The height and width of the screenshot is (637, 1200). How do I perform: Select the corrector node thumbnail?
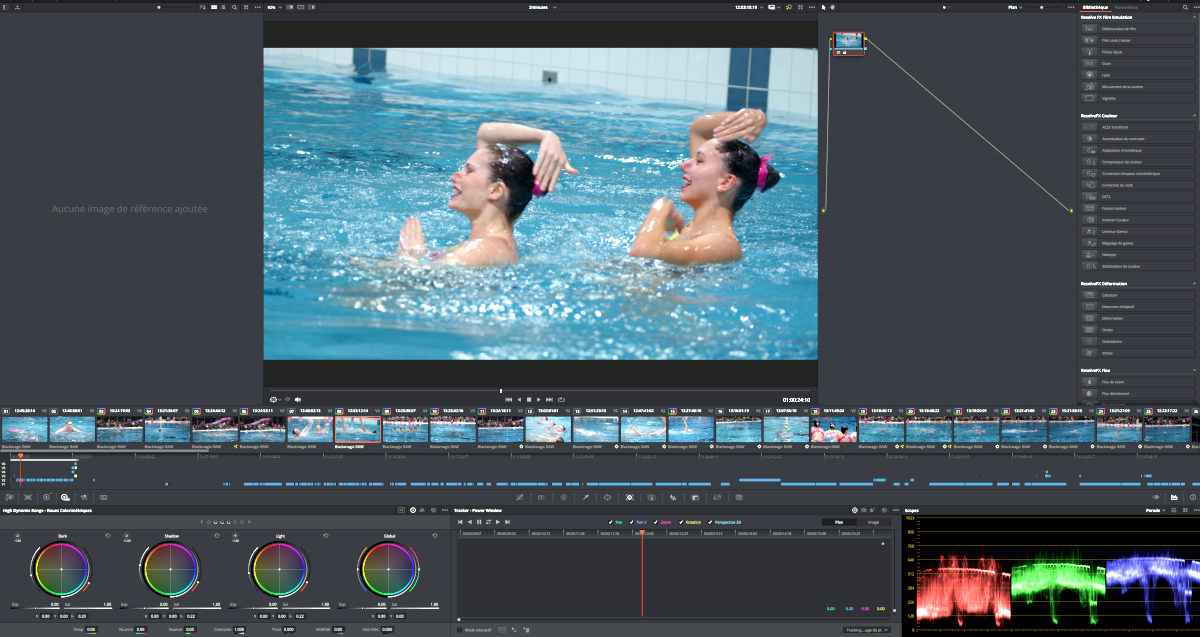pos(848,40)
